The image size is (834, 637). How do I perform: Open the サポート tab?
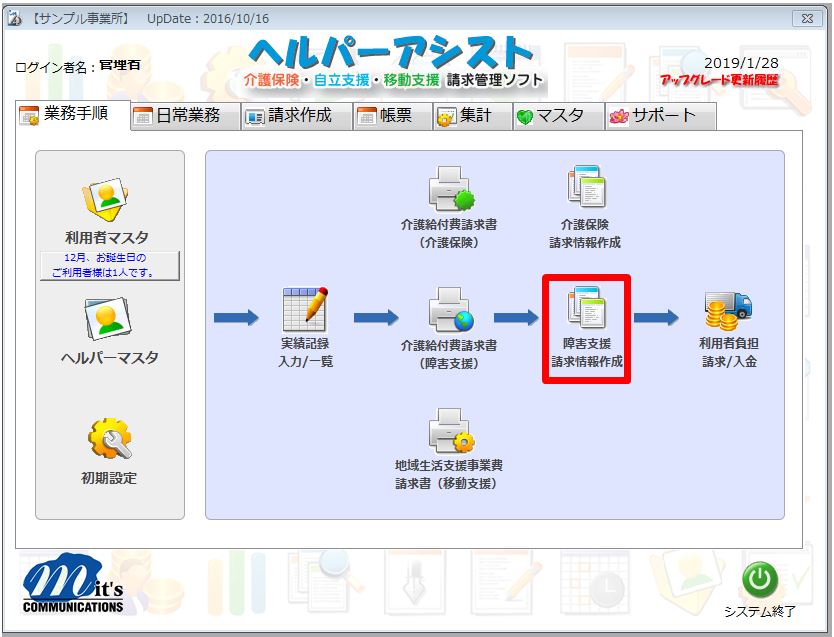(x=660, y=116)
